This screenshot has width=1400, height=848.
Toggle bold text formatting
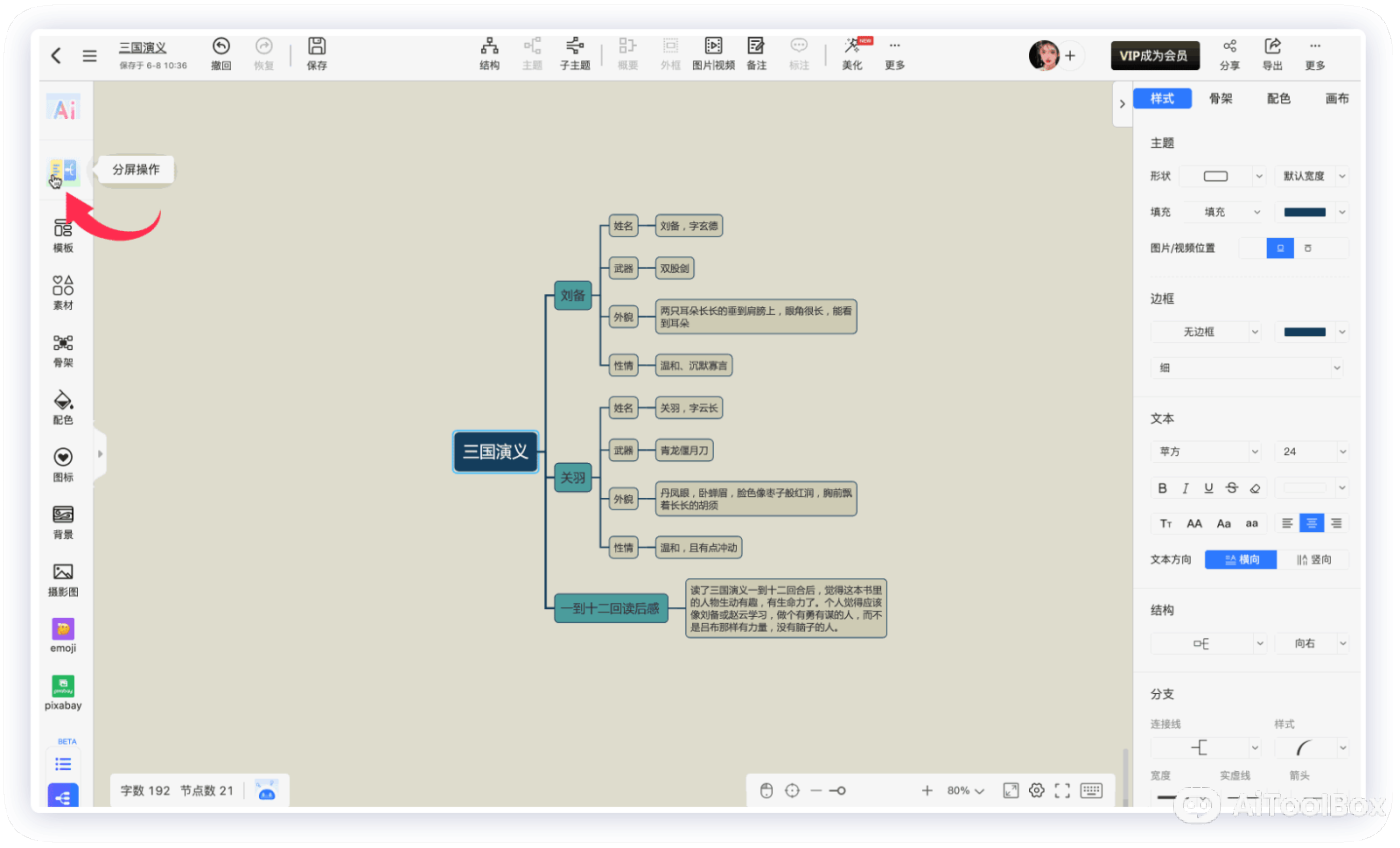(1162, 488)
